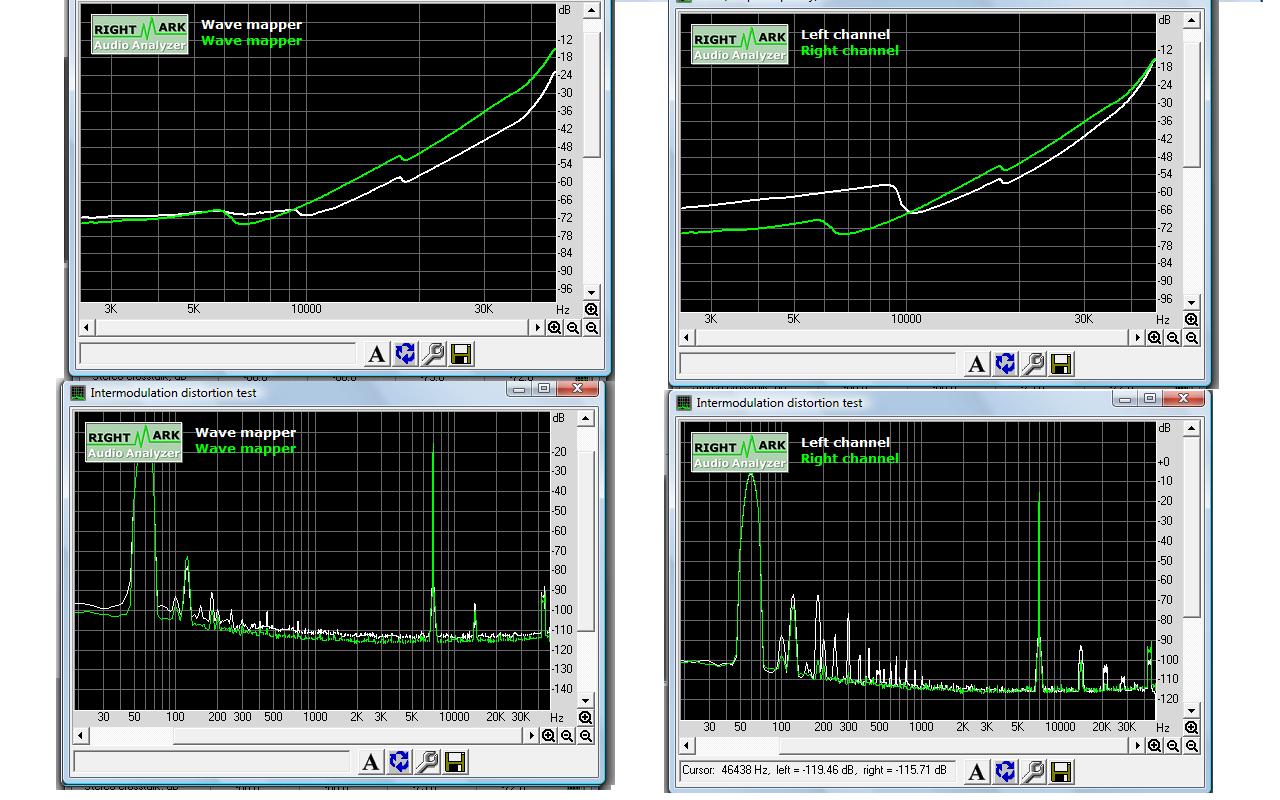Toggle the 'A' antialiasing button in upper-left graph window
This screenshot has height=800, width=1280.
click(376, 354)
